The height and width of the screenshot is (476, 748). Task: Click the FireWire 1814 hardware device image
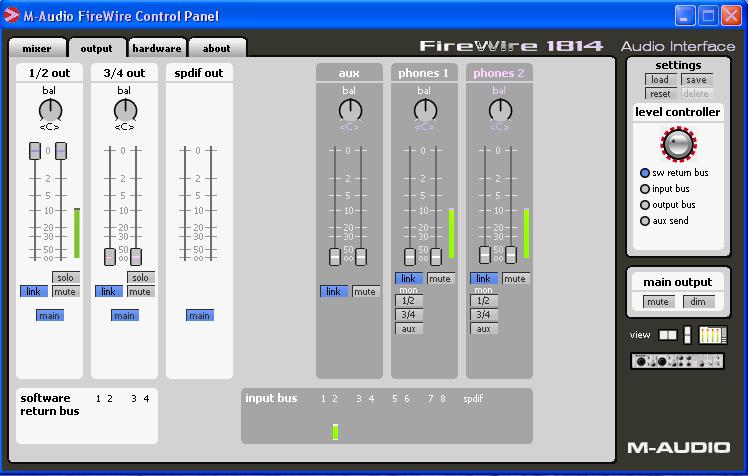677,361
